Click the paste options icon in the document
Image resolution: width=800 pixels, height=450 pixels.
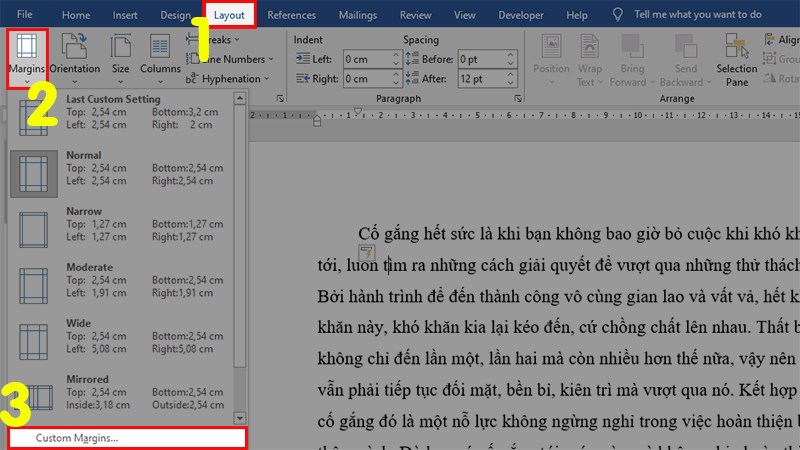click(367, 252)
